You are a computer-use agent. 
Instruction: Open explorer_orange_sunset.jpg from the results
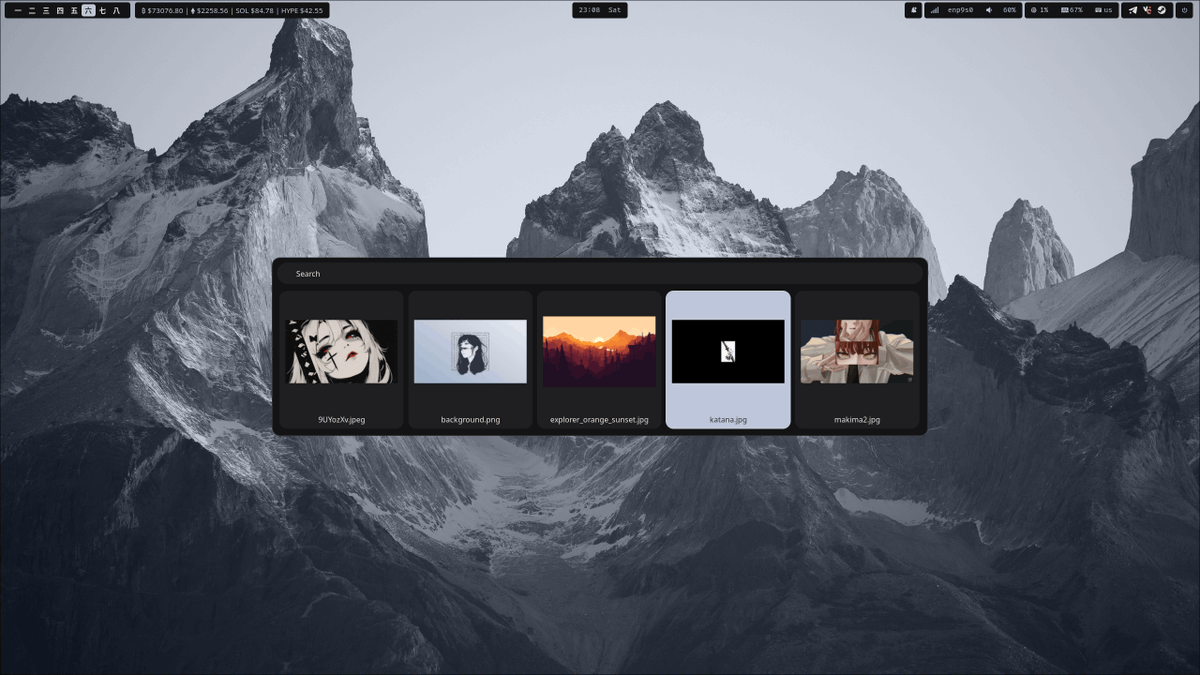click(598, 352)
